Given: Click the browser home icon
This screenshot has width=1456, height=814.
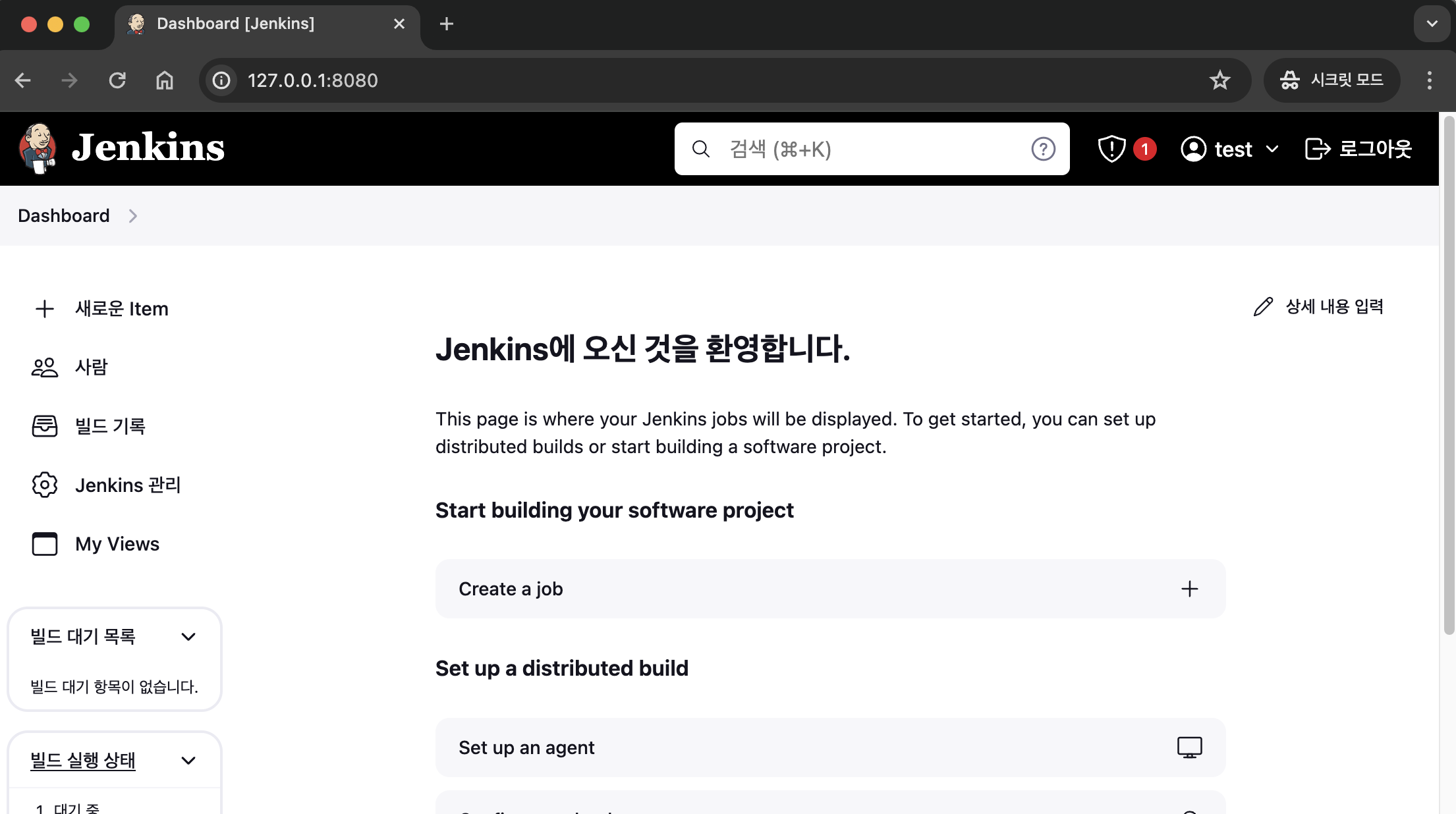Looking at the screenshot, I should point(165,80).
